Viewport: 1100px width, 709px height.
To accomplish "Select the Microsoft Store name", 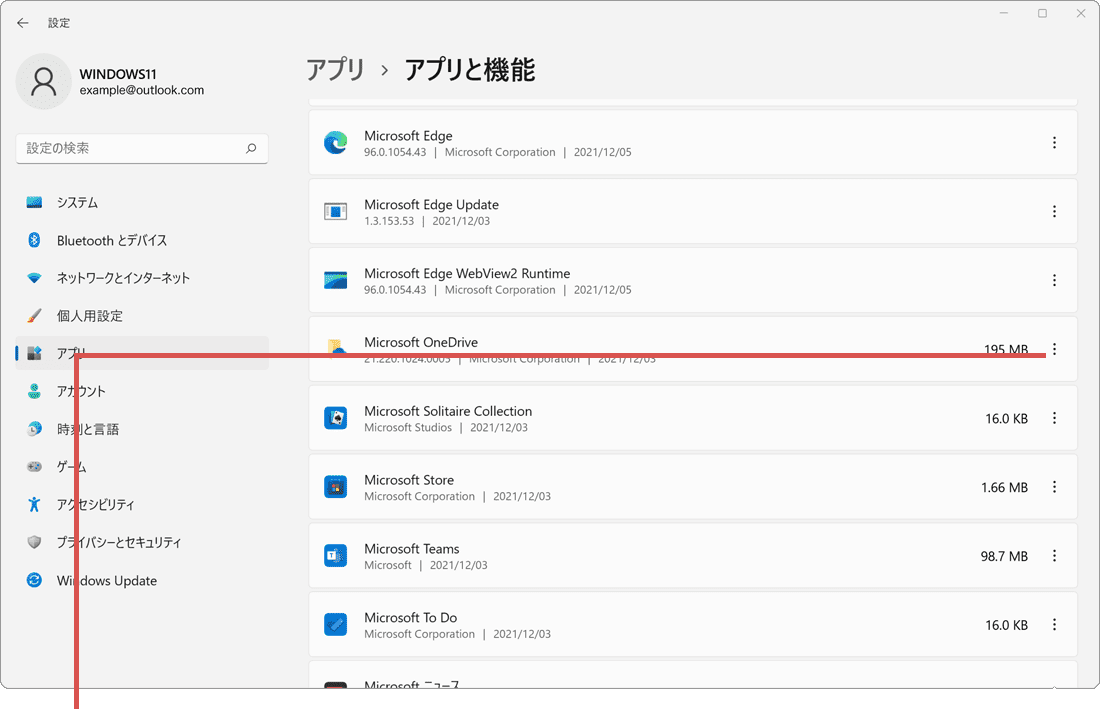I will [409, 480].
